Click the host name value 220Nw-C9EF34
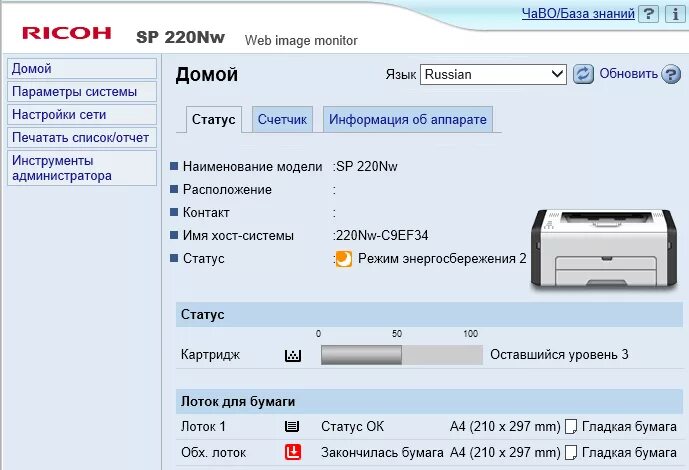The width and height of the screenshot is (689, 470). tap(382, 235)
